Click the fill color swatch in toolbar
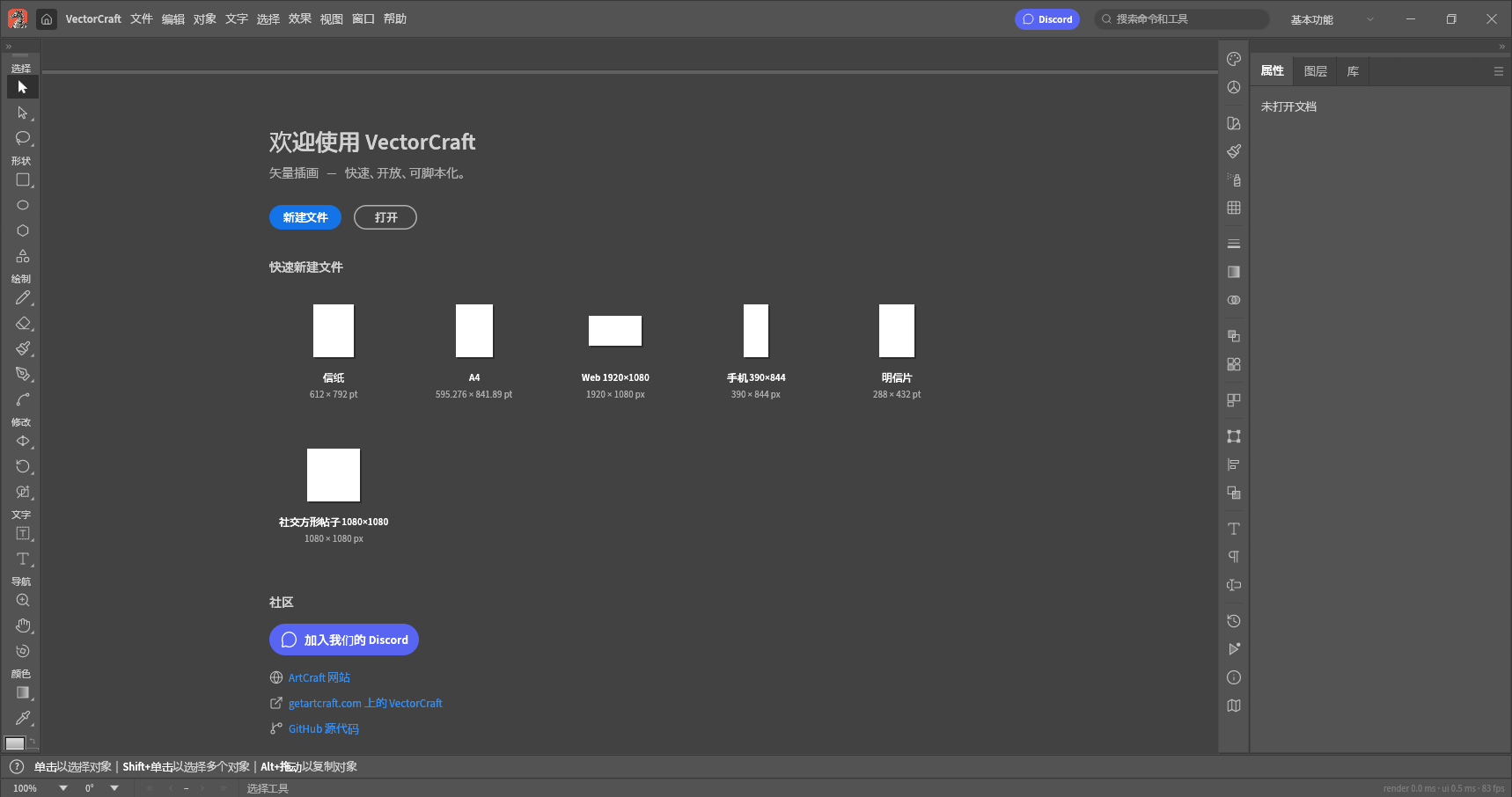Image resolution: width=1512 pixels, height=797 pixels. pos(15,744)
